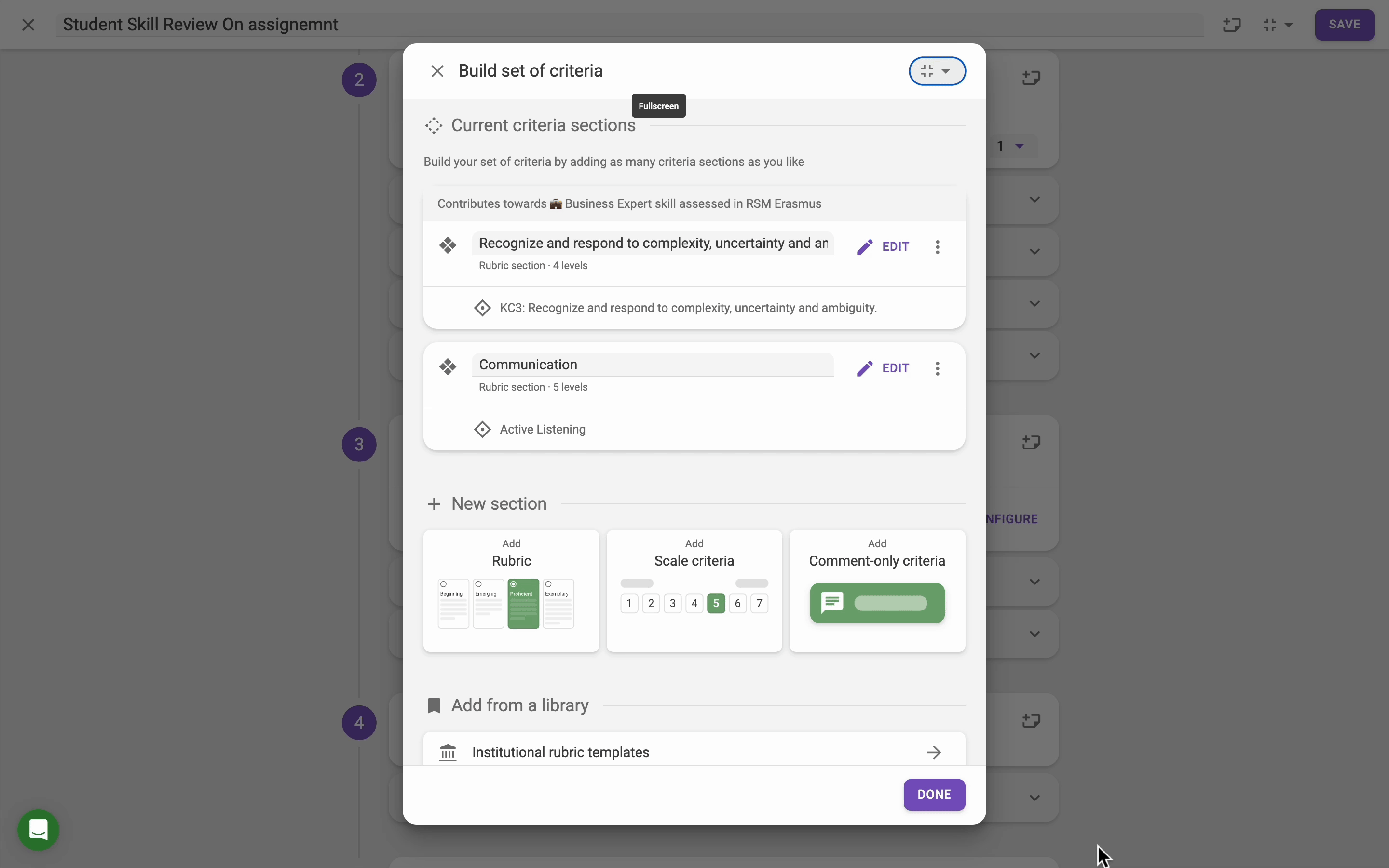
Task: Select step 2 circle in the background timeline
Action: coord(359,80)
